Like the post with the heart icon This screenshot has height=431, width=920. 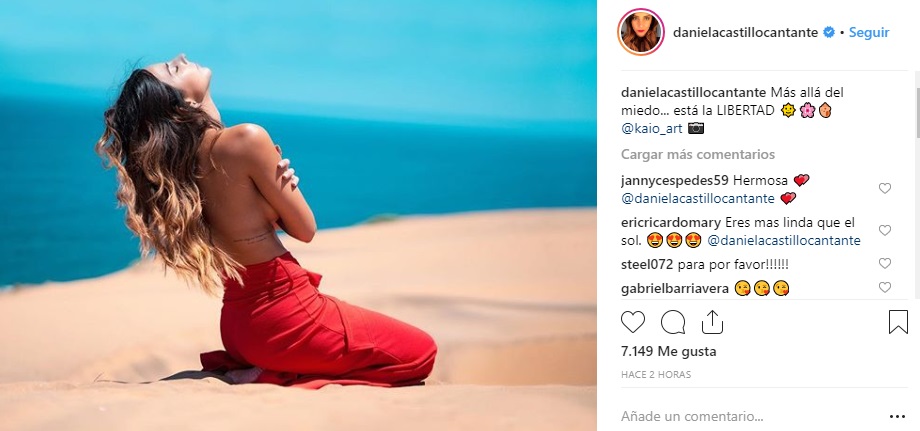point(632,322)
